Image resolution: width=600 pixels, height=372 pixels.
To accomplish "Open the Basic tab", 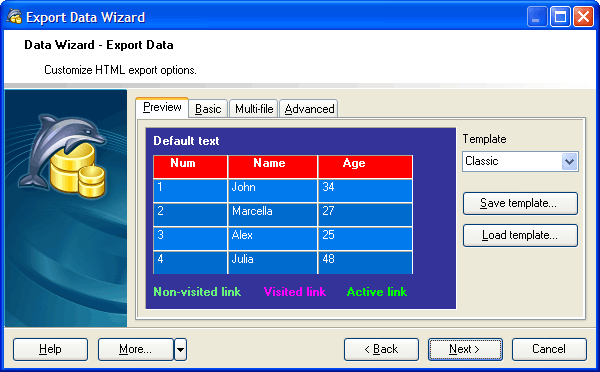I will coord(208,109).
